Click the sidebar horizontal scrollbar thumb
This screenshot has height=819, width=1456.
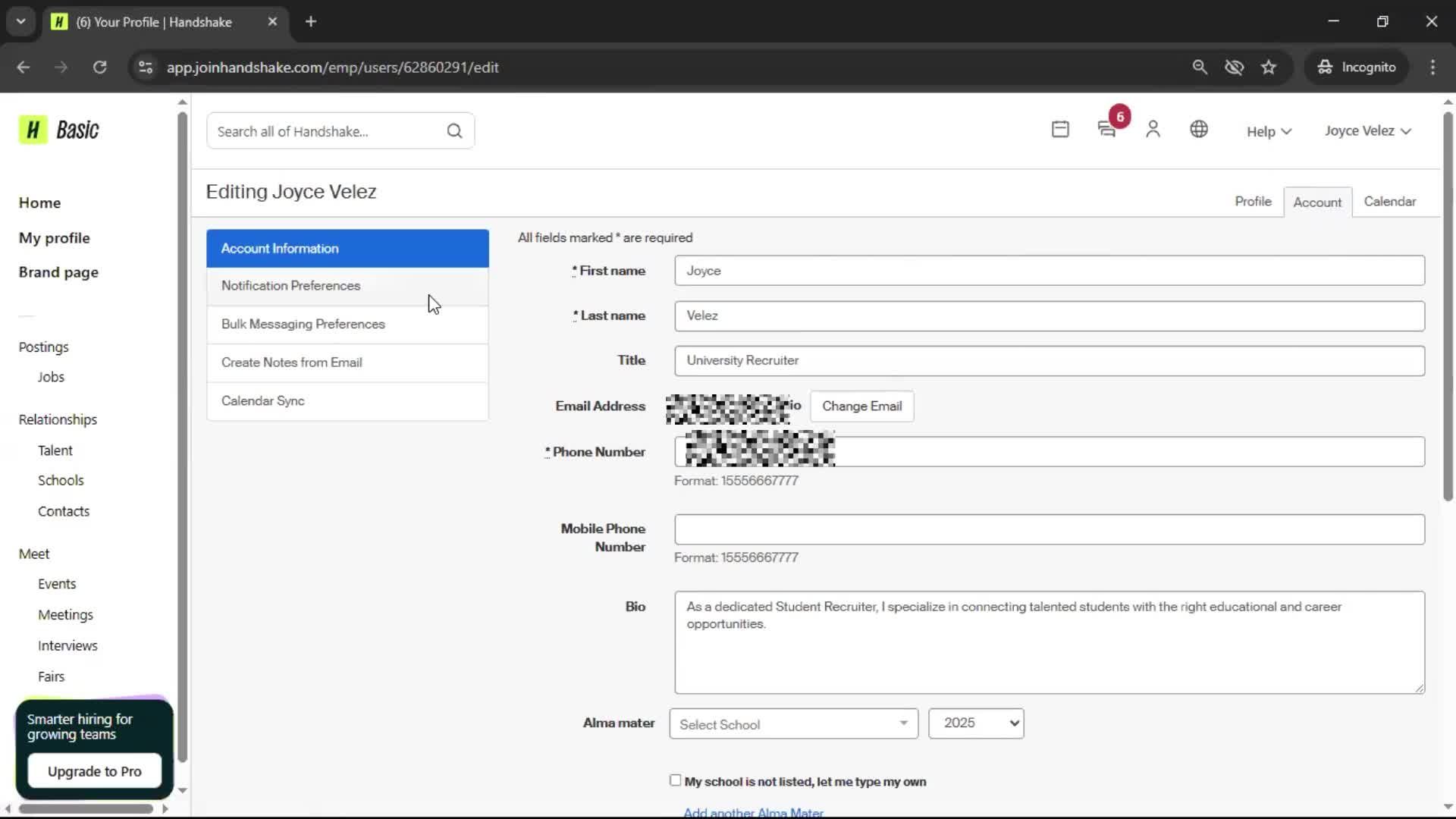(x=86, y=808)
